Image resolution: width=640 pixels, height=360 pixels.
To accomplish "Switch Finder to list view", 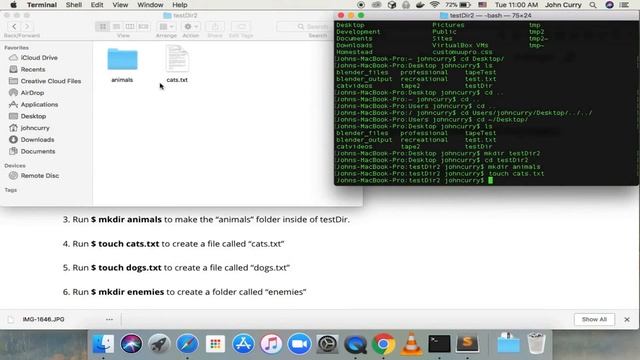I will pyautogui.click(x=116, y=27).
